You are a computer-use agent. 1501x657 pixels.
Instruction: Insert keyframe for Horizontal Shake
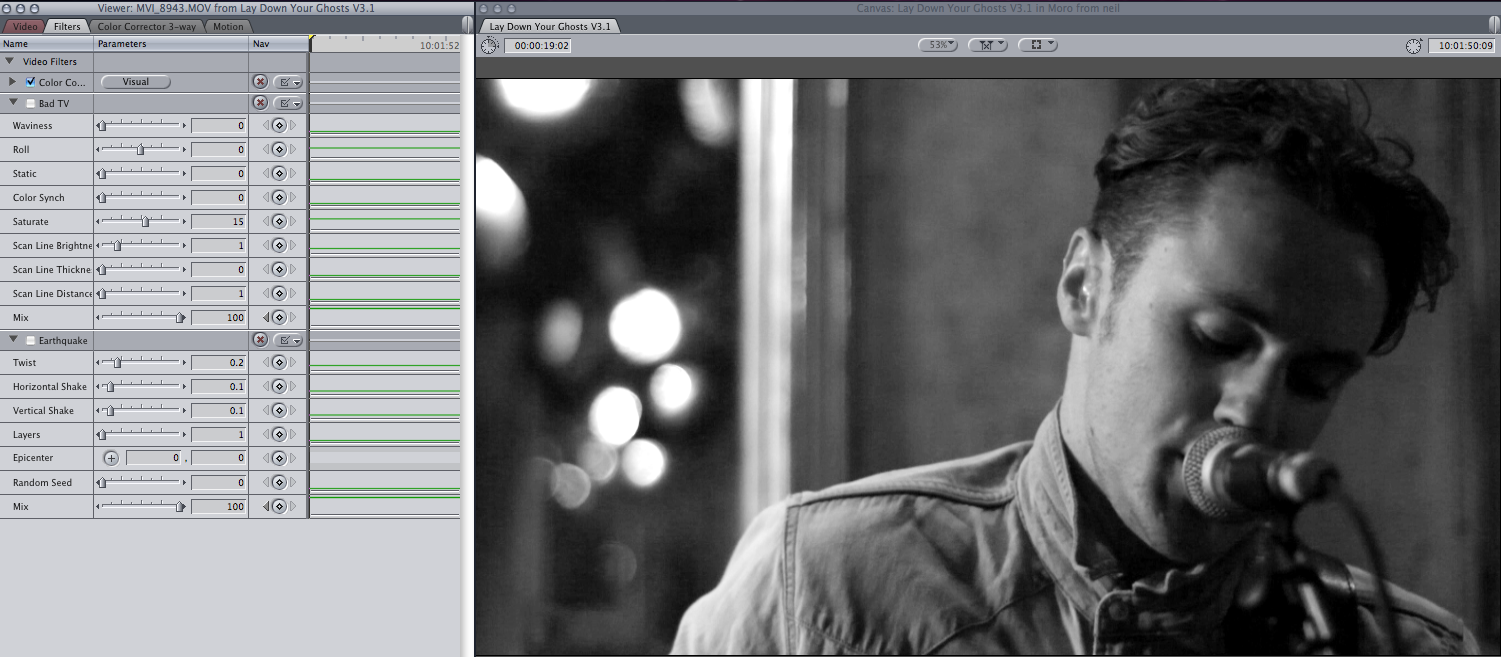tap(279, 387)
